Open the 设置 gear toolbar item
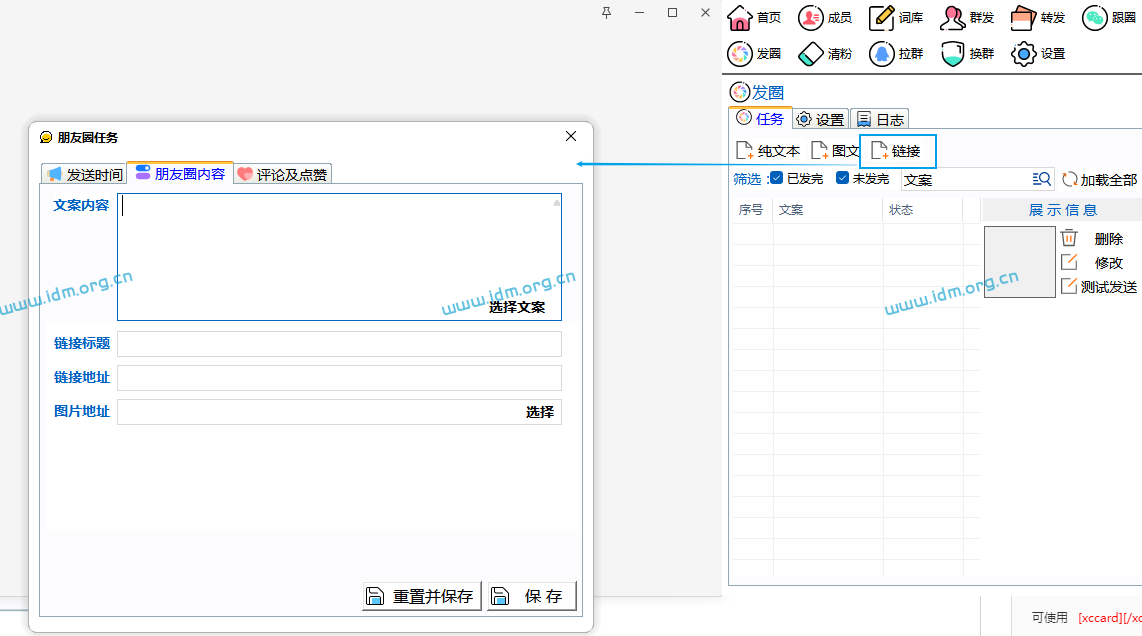This screenshot has height=636, width=1142. click(1039, 53)
